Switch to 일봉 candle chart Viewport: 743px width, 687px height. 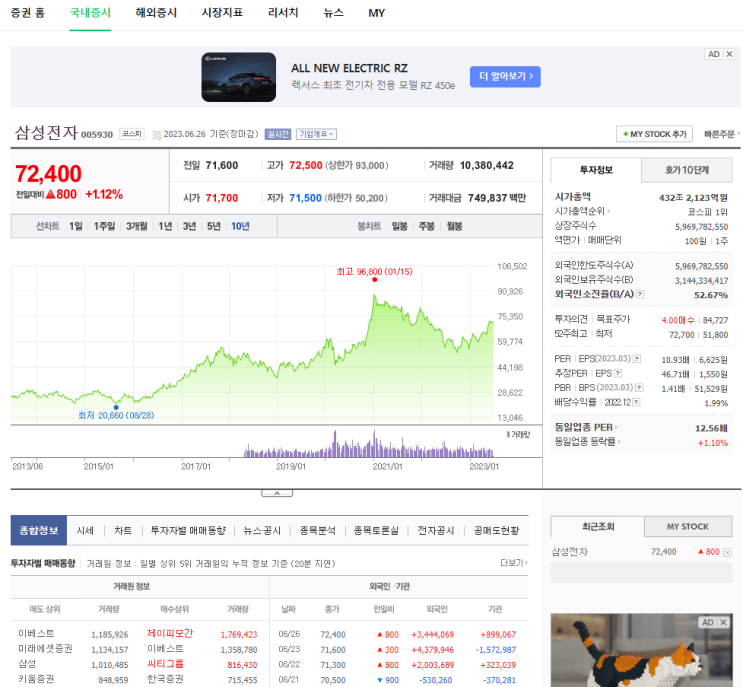tap(399, 226)
